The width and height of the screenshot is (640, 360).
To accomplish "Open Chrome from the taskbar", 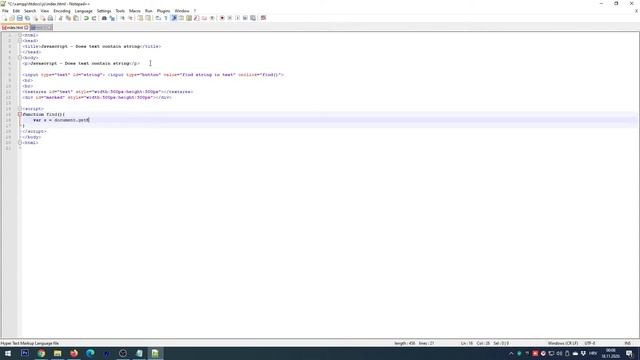I will pos(41,353).
